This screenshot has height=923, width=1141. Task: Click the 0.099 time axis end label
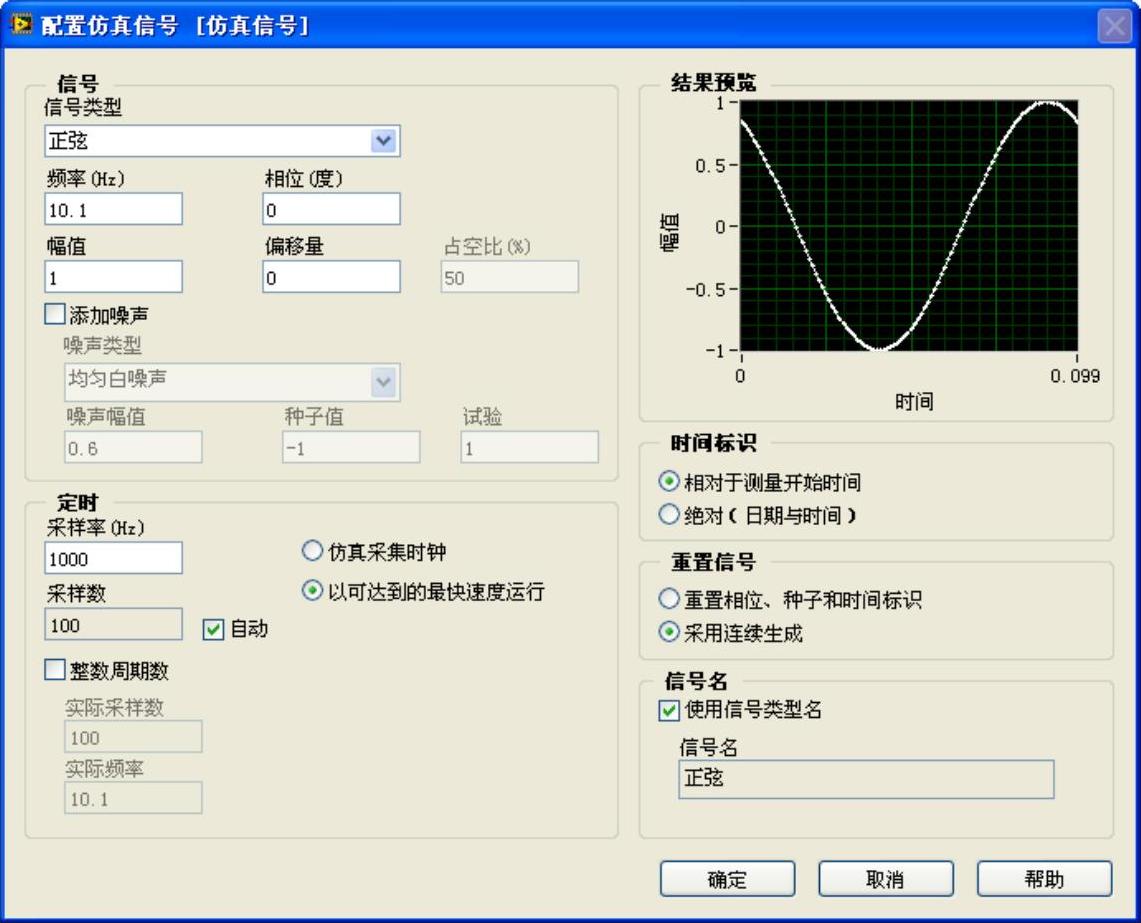(x=1075, y=376)
